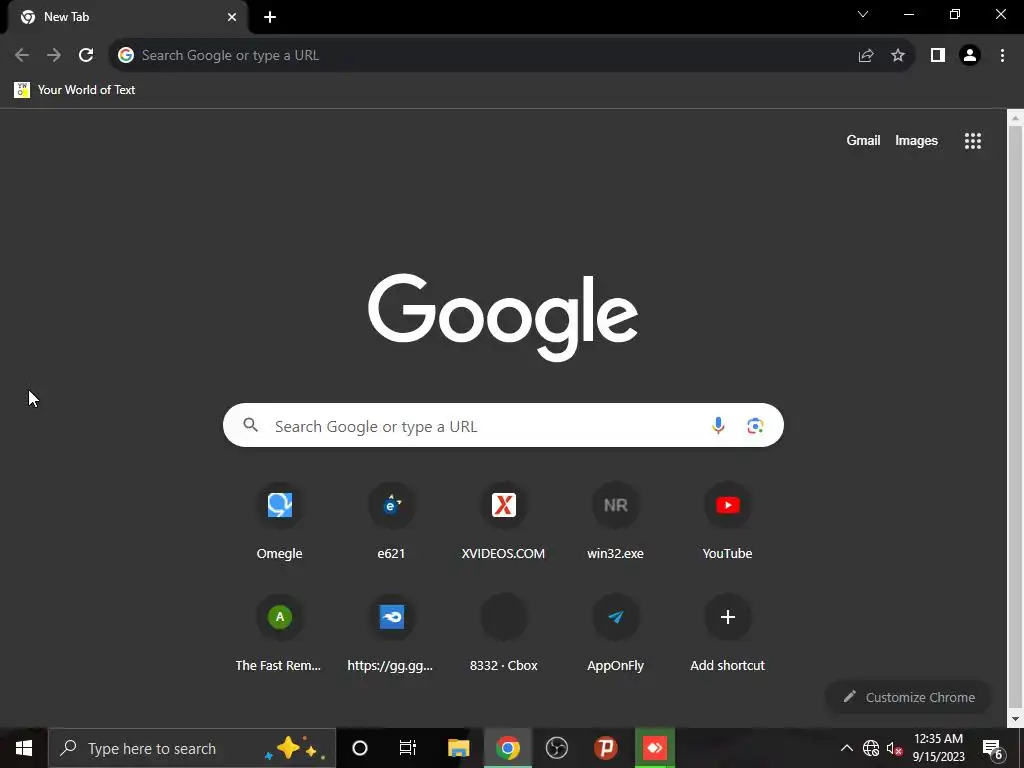The width and height of the screenshot is (1024, 768).
Task: Click the taskbar search box
Action: coord(192,748)
